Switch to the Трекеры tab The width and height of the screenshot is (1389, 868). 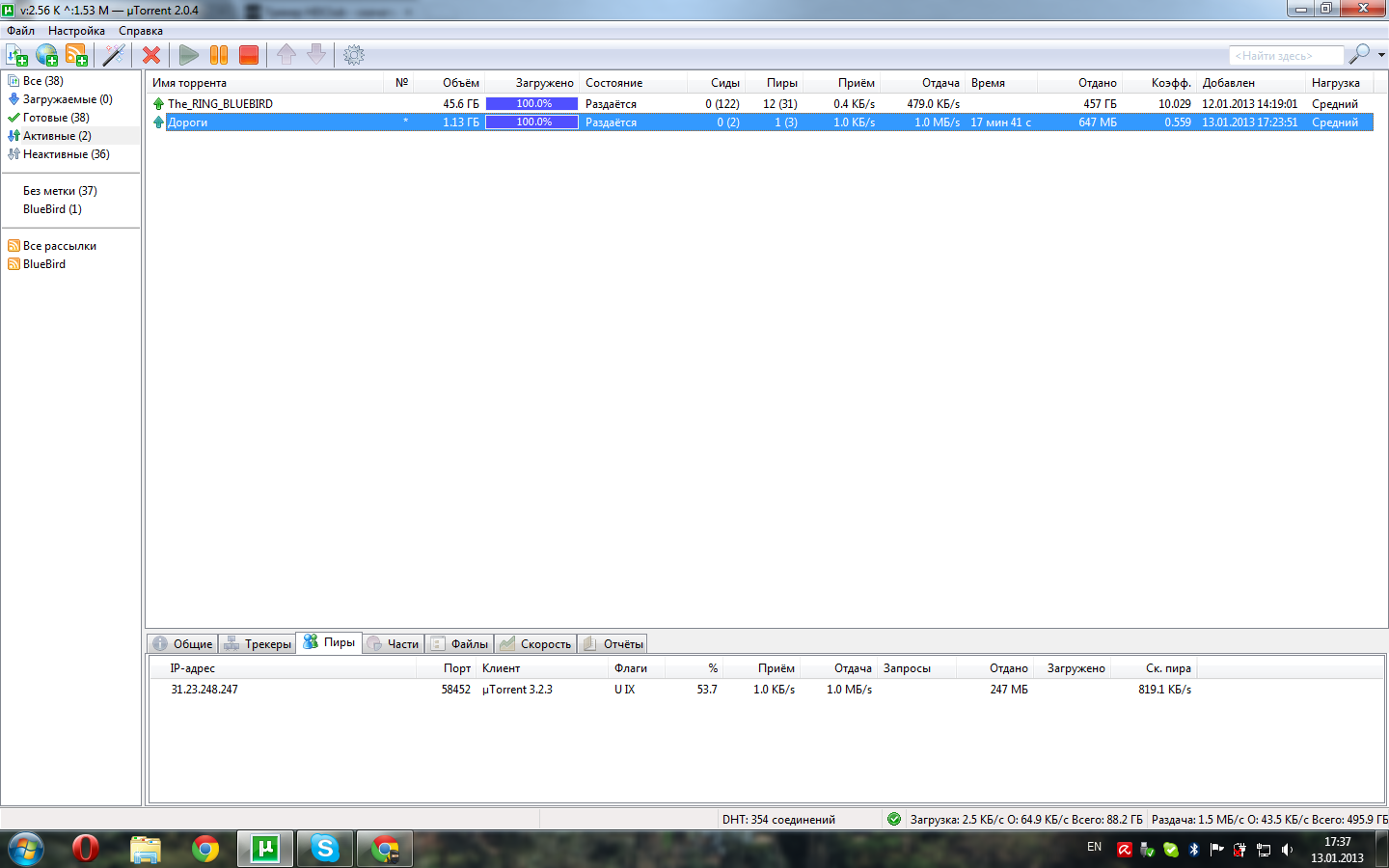click(x=258, y=644)
